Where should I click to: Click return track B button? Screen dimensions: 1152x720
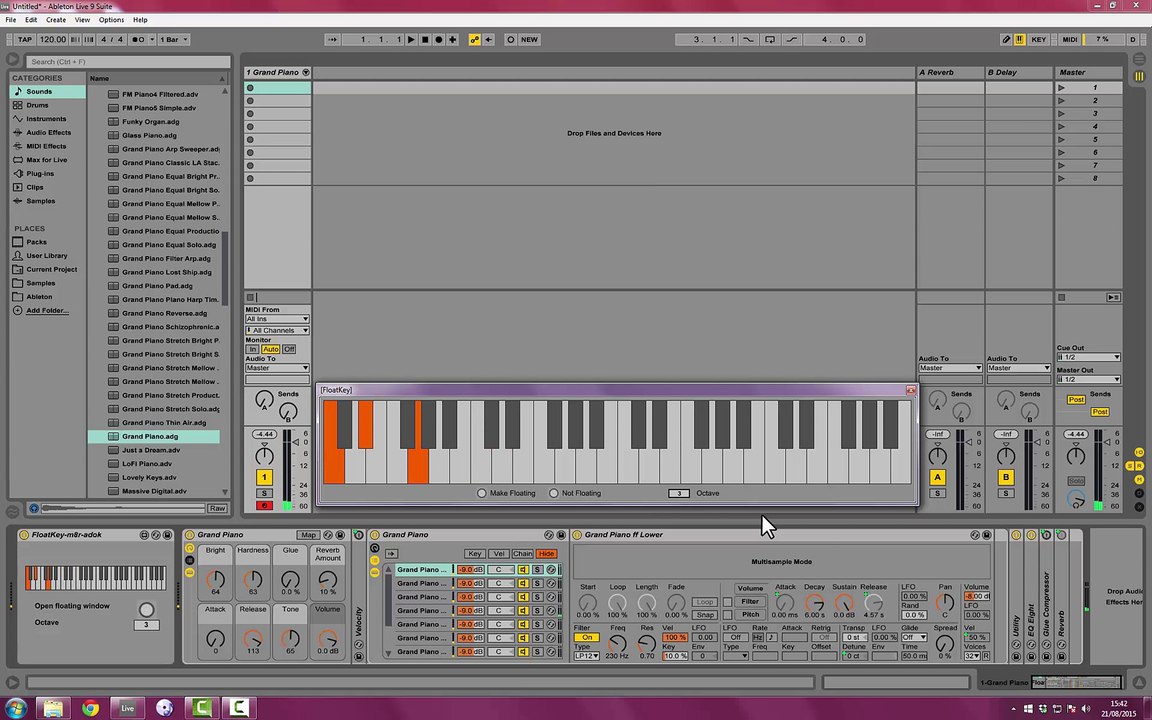point(1006,478)
